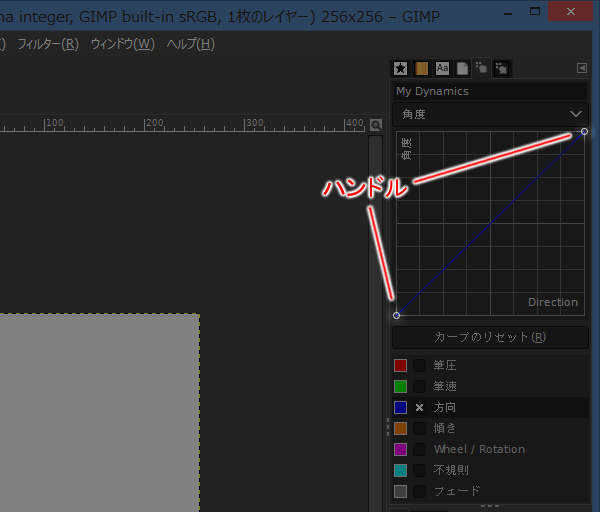The height and width of the screenshot is (512, 600).
Task: Open the ヘルプ(H) menu
Action: 190,44
